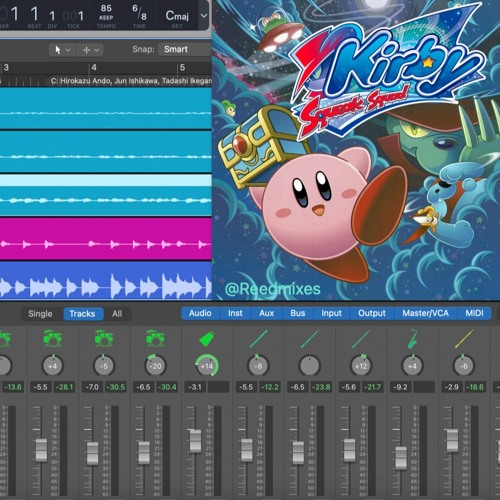
Task: Open the Cmaj key signature menu
Action: click(177, 15)
